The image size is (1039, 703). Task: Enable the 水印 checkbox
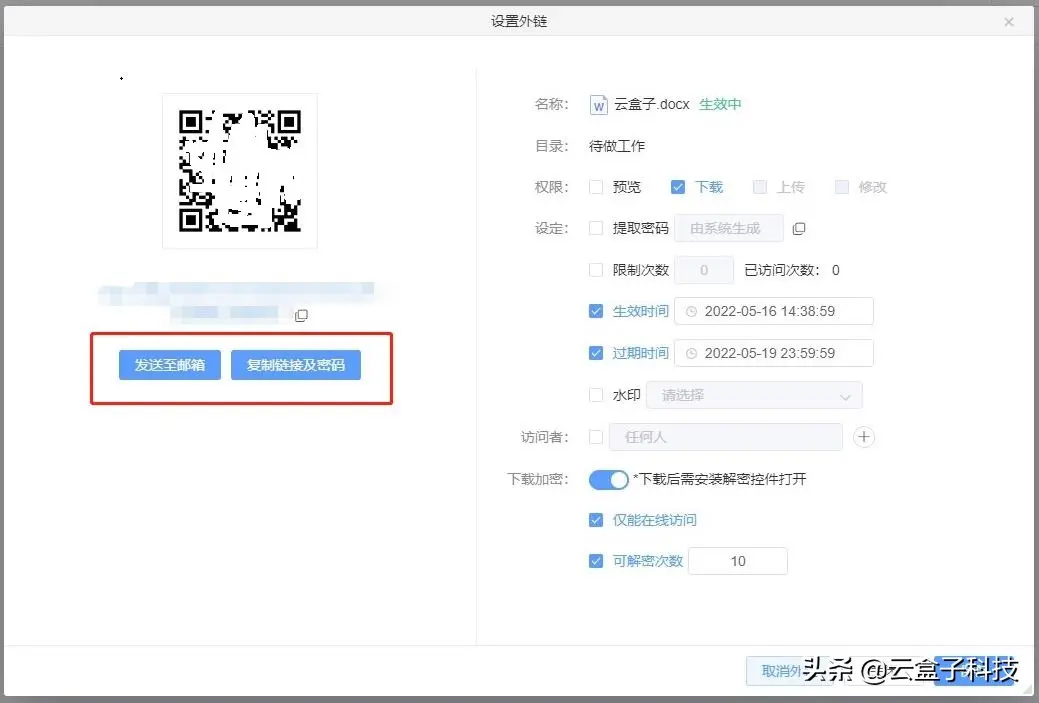596,395
